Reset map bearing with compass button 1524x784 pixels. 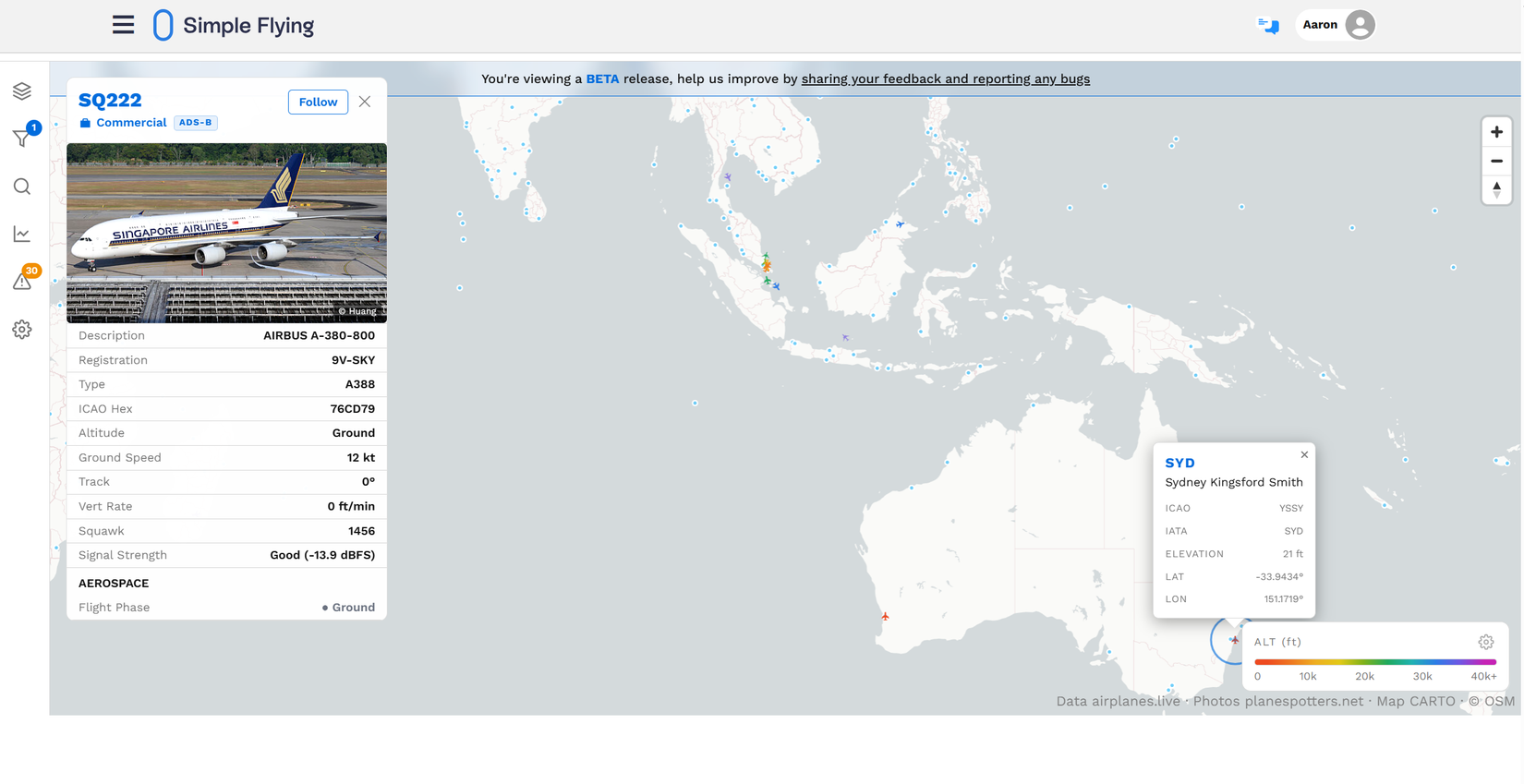tap(1496, 189)
